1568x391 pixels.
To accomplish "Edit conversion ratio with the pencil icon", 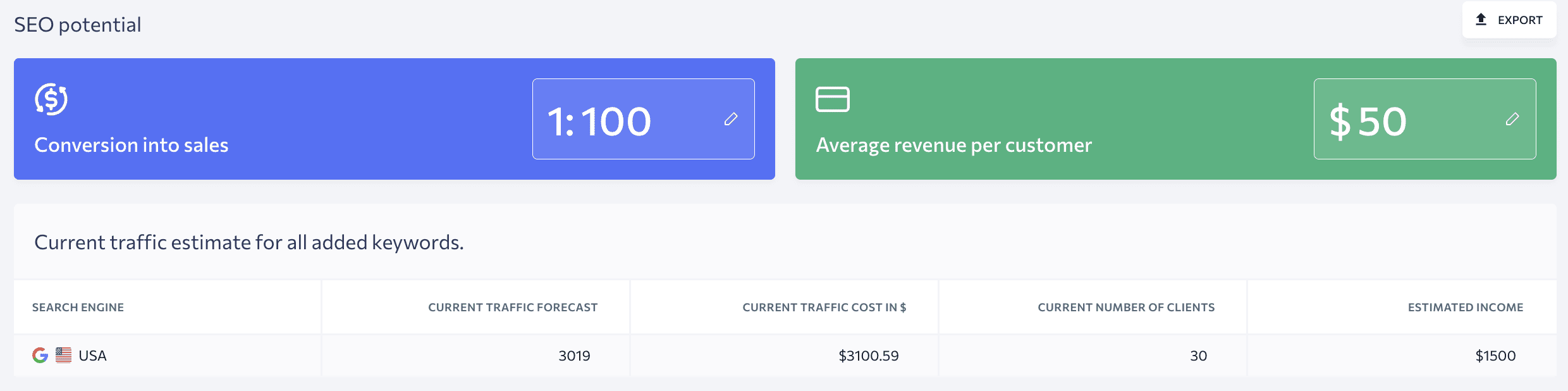I will pyautogui.click(x=731, y=119).
